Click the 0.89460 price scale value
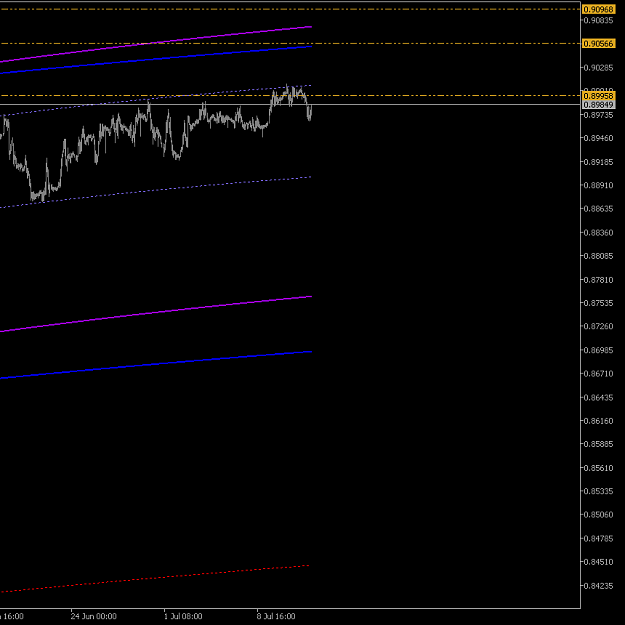 pyautogui.click(x=598, y=138)
